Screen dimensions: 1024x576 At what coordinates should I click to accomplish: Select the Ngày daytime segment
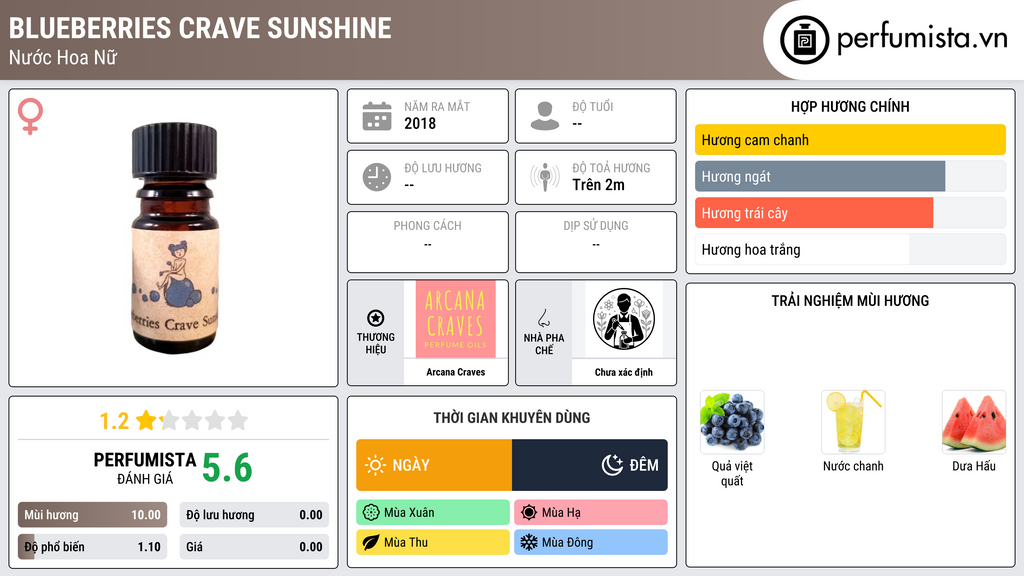[434, 465]
